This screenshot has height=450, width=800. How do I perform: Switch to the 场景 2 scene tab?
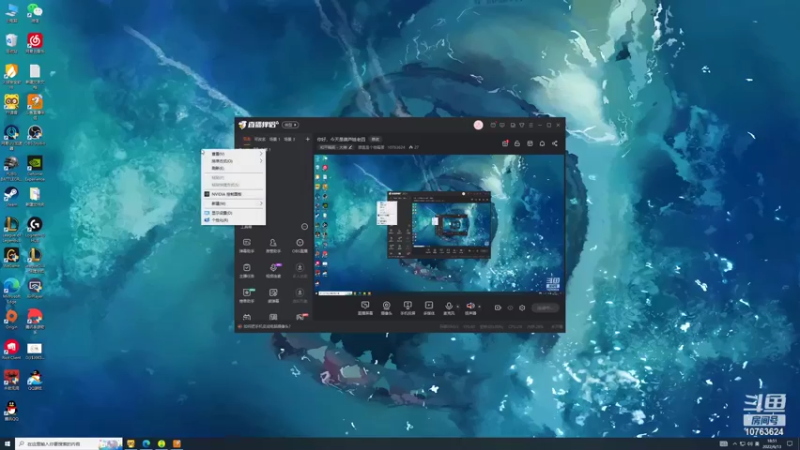point(289,139)
